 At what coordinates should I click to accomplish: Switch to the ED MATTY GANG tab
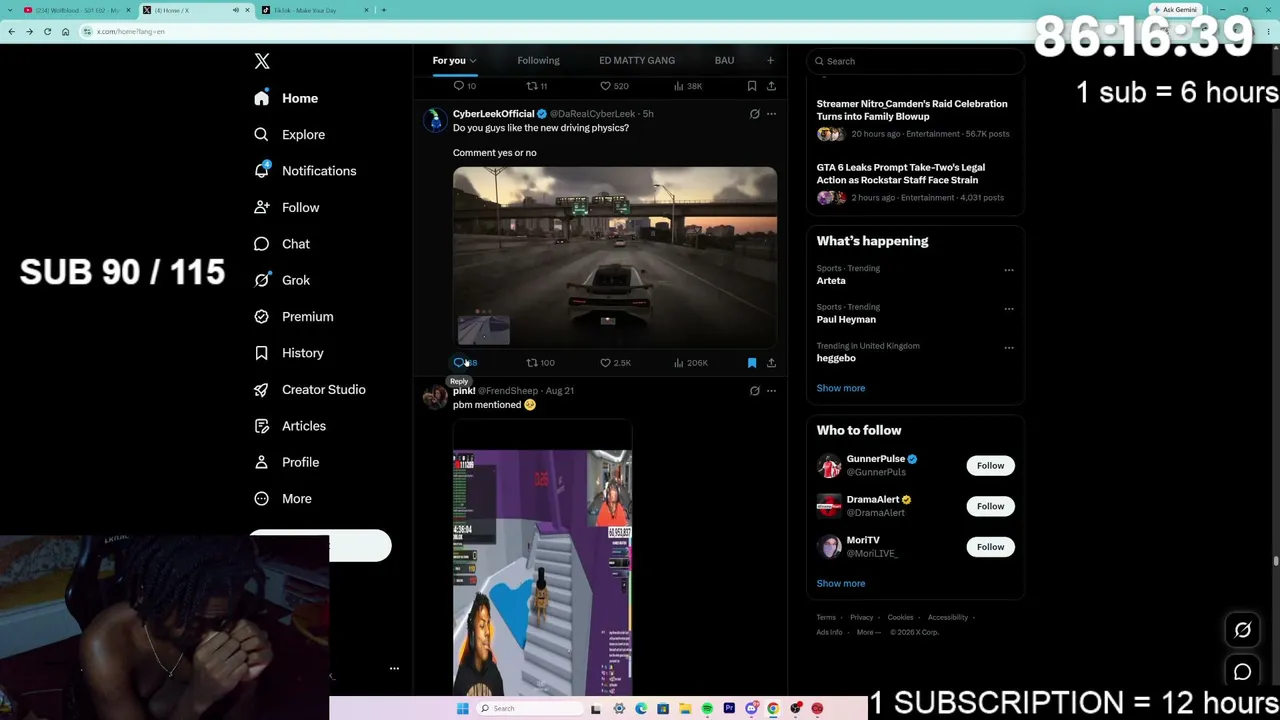[637, 61]
